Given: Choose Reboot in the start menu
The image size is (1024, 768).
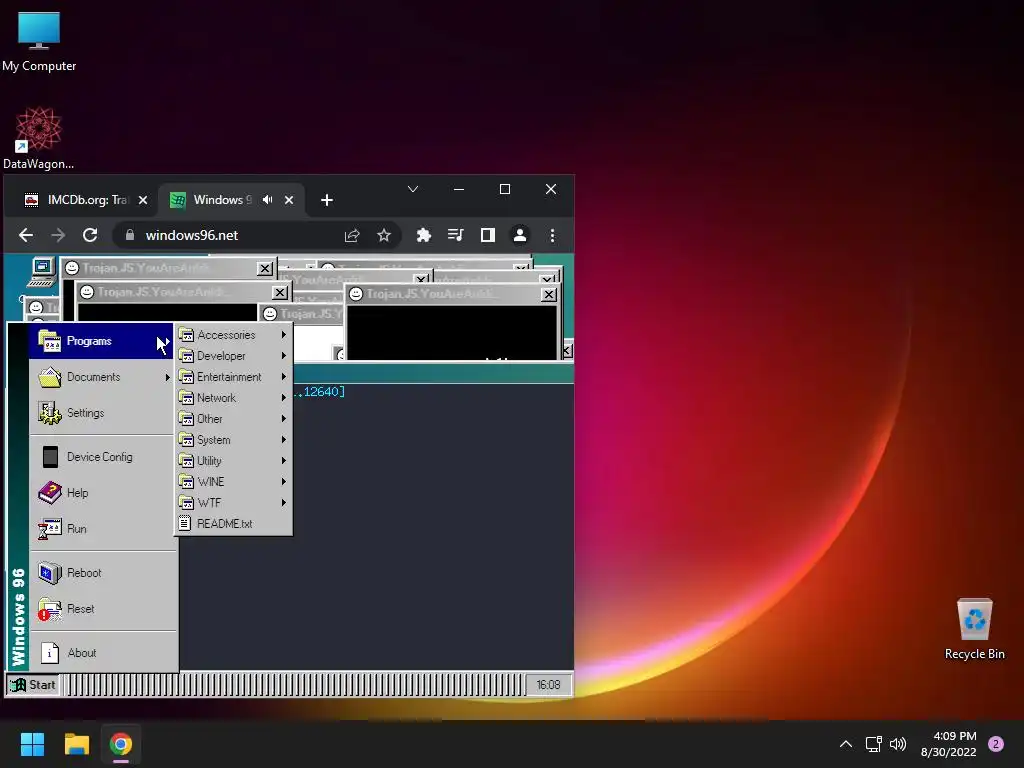Looking at the screenshot, I should (x=101, y=573).
